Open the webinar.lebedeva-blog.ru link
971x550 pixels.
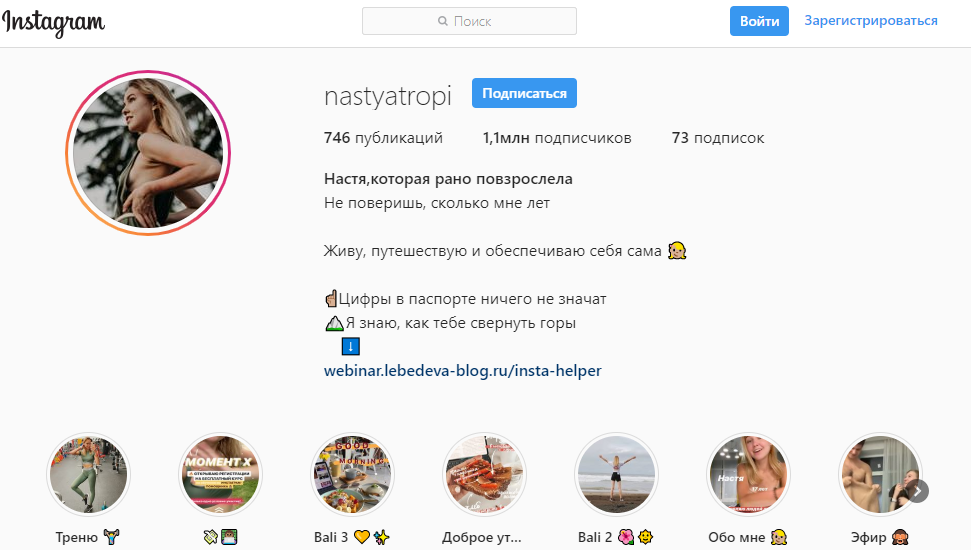pos(463,370)
